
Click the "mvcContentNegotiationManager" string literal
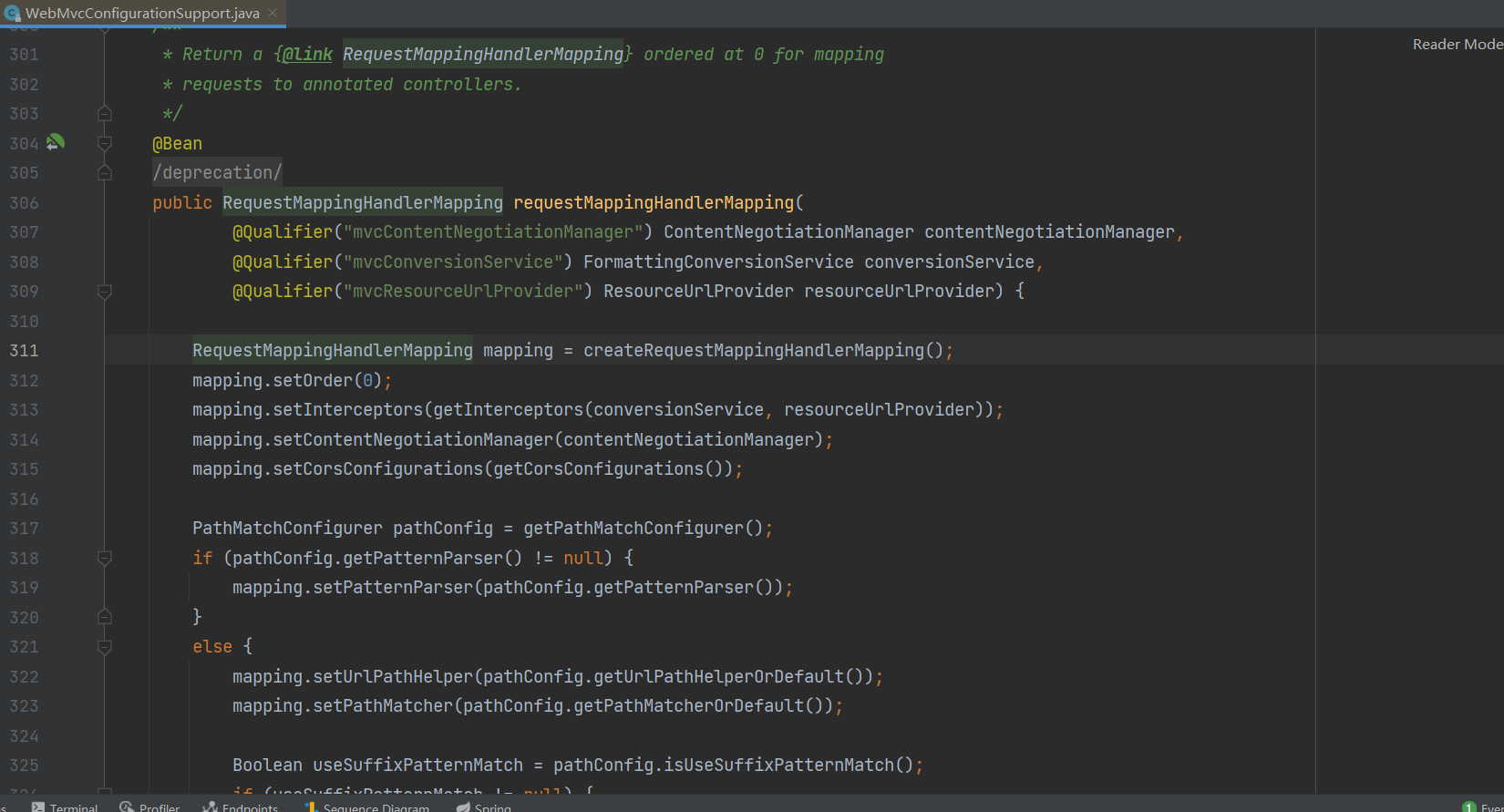(493, 231)
